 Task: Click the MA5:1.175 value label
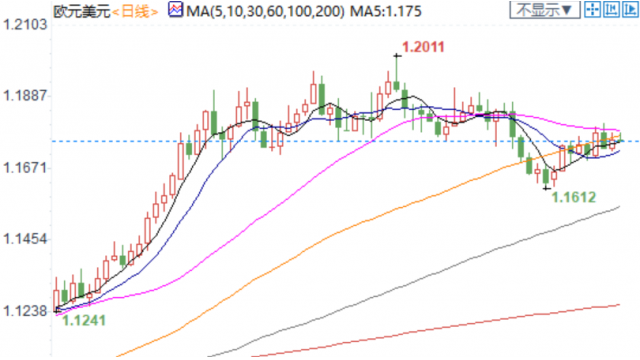coord(386,11)
